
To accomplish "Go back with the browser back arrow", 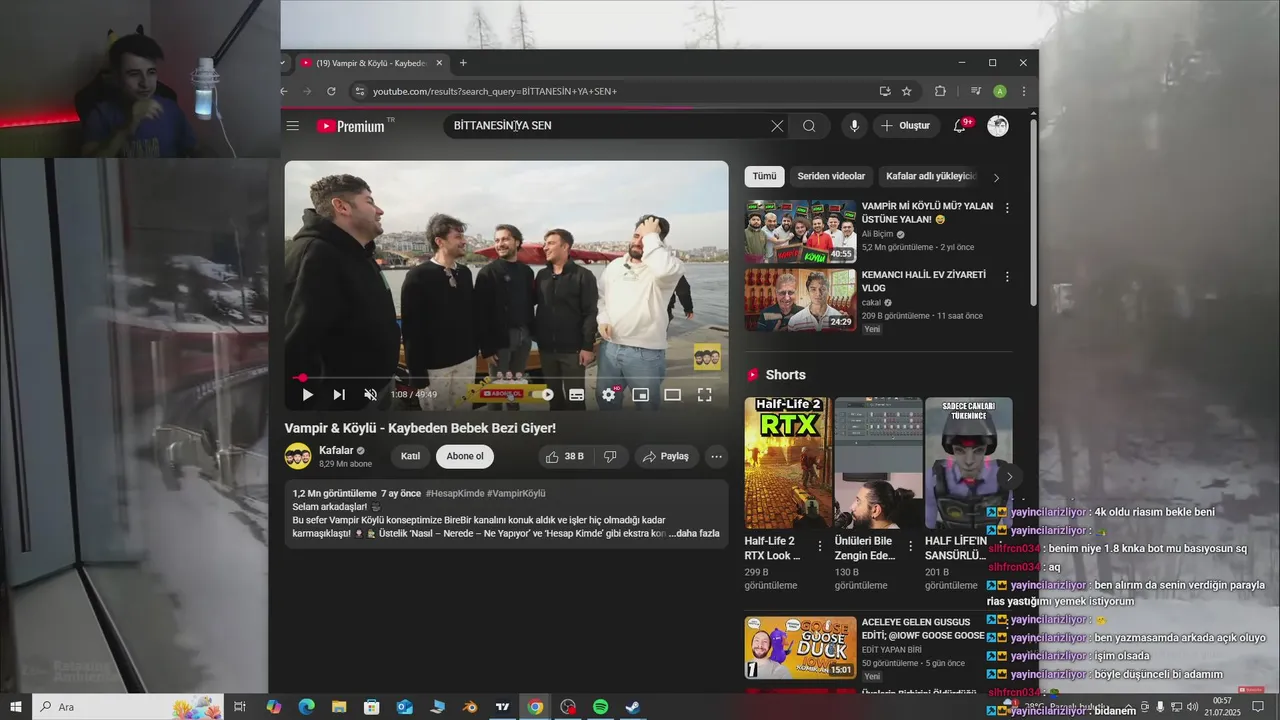I will [x=284, y=91].
